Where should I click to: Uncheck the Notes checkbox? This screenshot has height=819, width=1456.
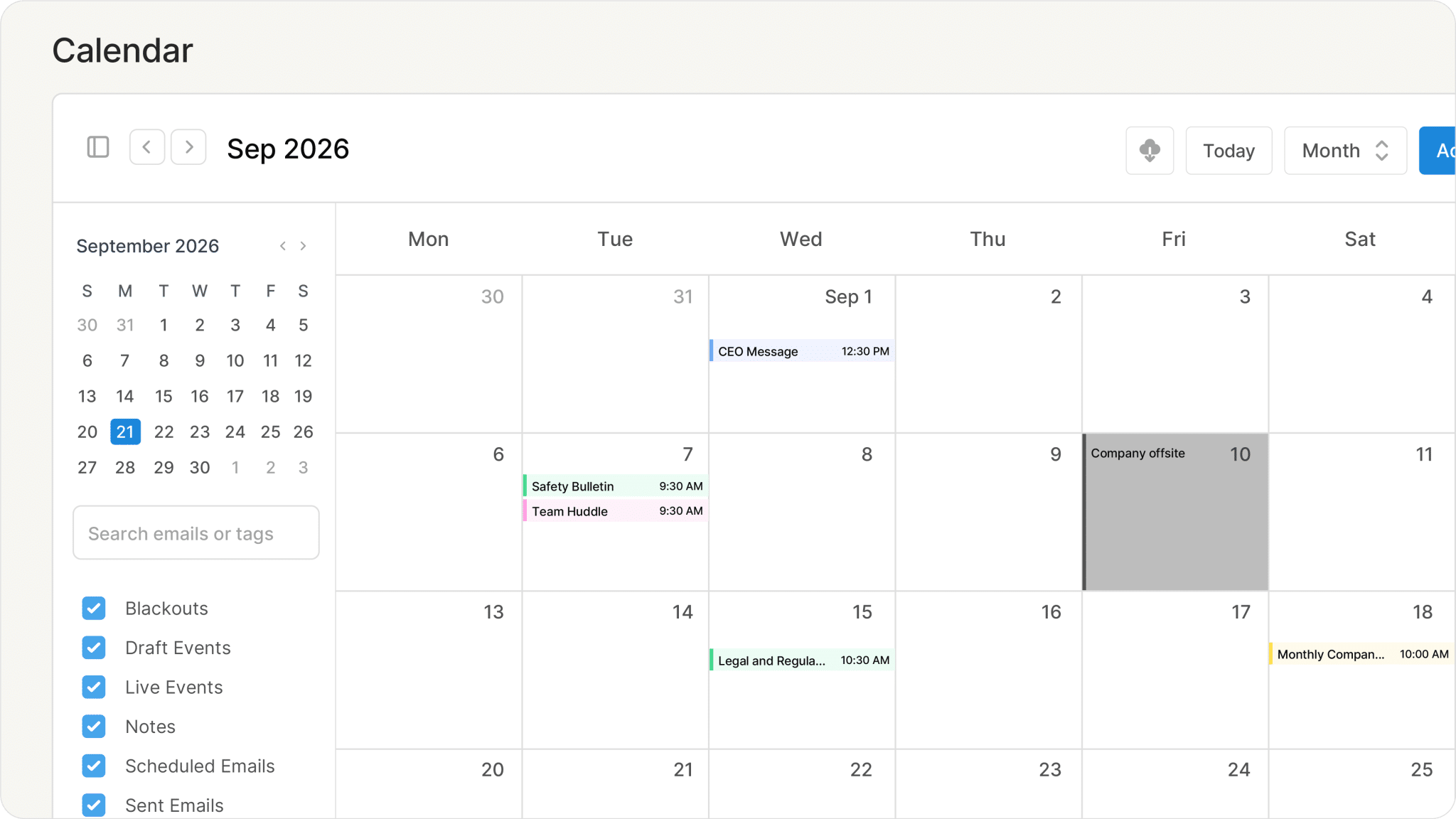94,727
